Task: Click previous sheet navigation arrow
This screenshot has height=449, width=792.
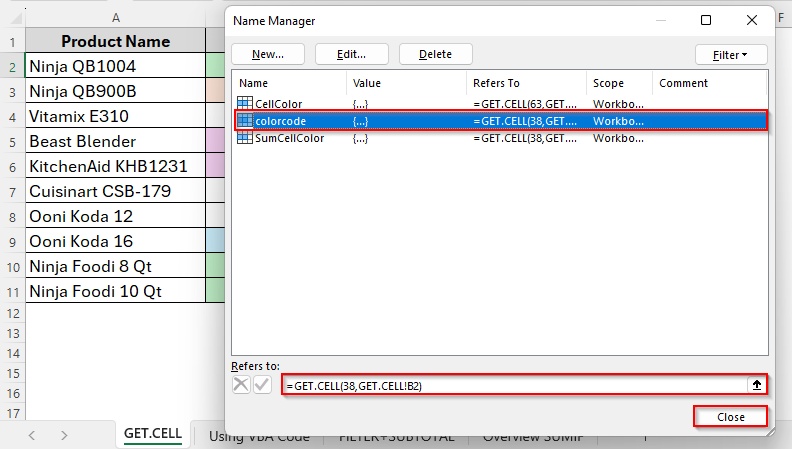Action: coord(32,435)
